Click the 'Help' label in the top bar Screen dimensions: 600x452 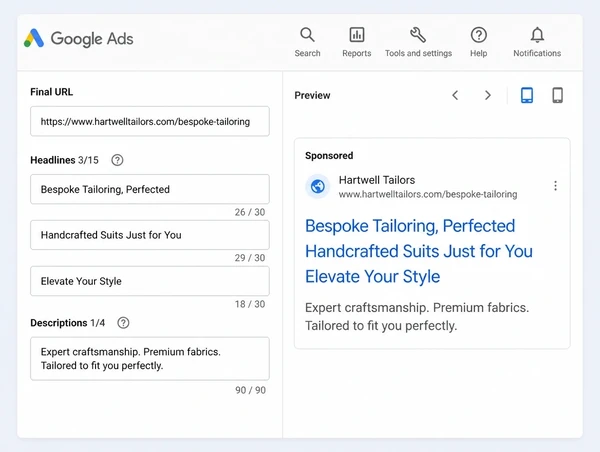[x=478, y=53]
